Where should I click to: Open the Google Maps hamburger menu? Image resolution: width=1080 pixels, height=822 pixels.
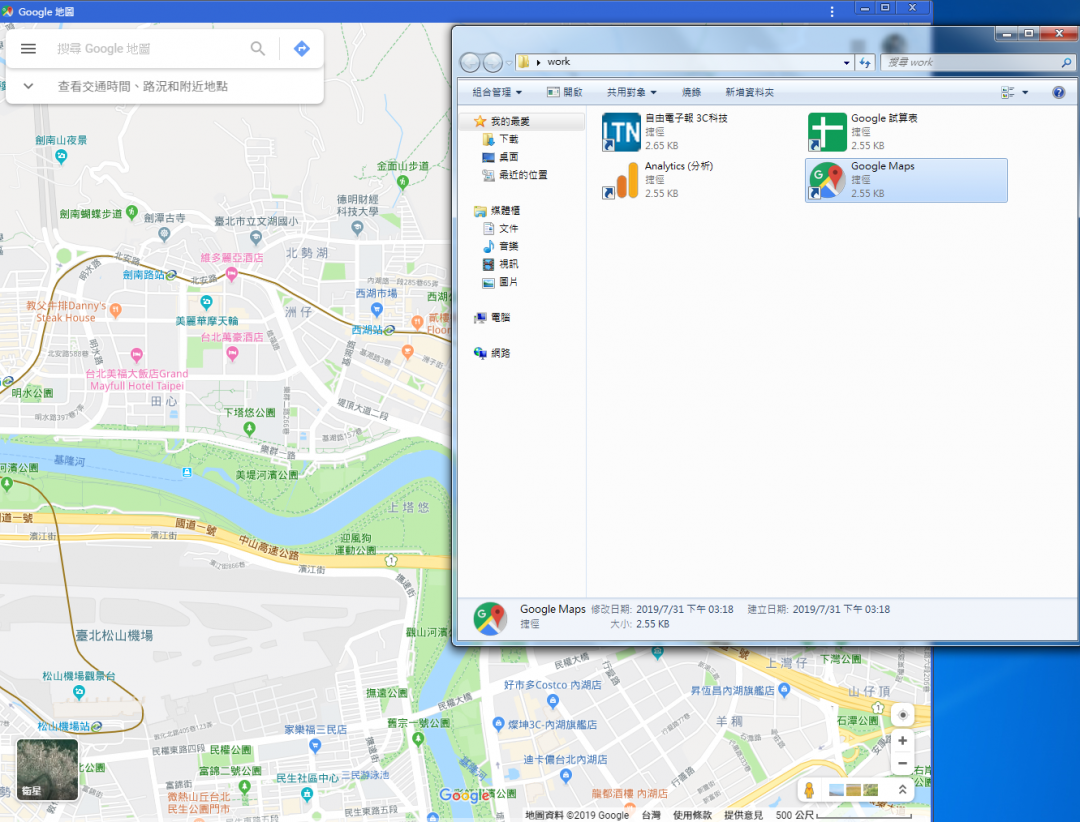[28, 49]
